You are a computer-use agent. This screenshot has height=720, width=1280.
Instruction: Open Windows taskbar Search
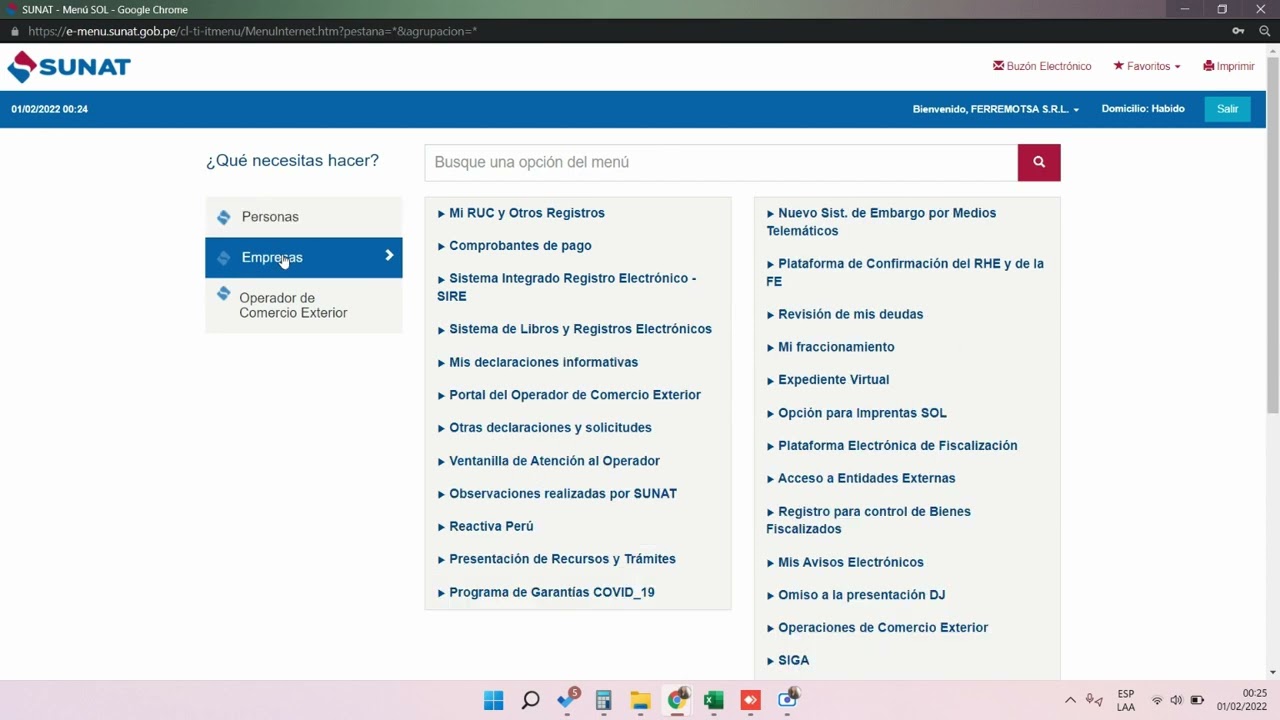pos(530,700)
